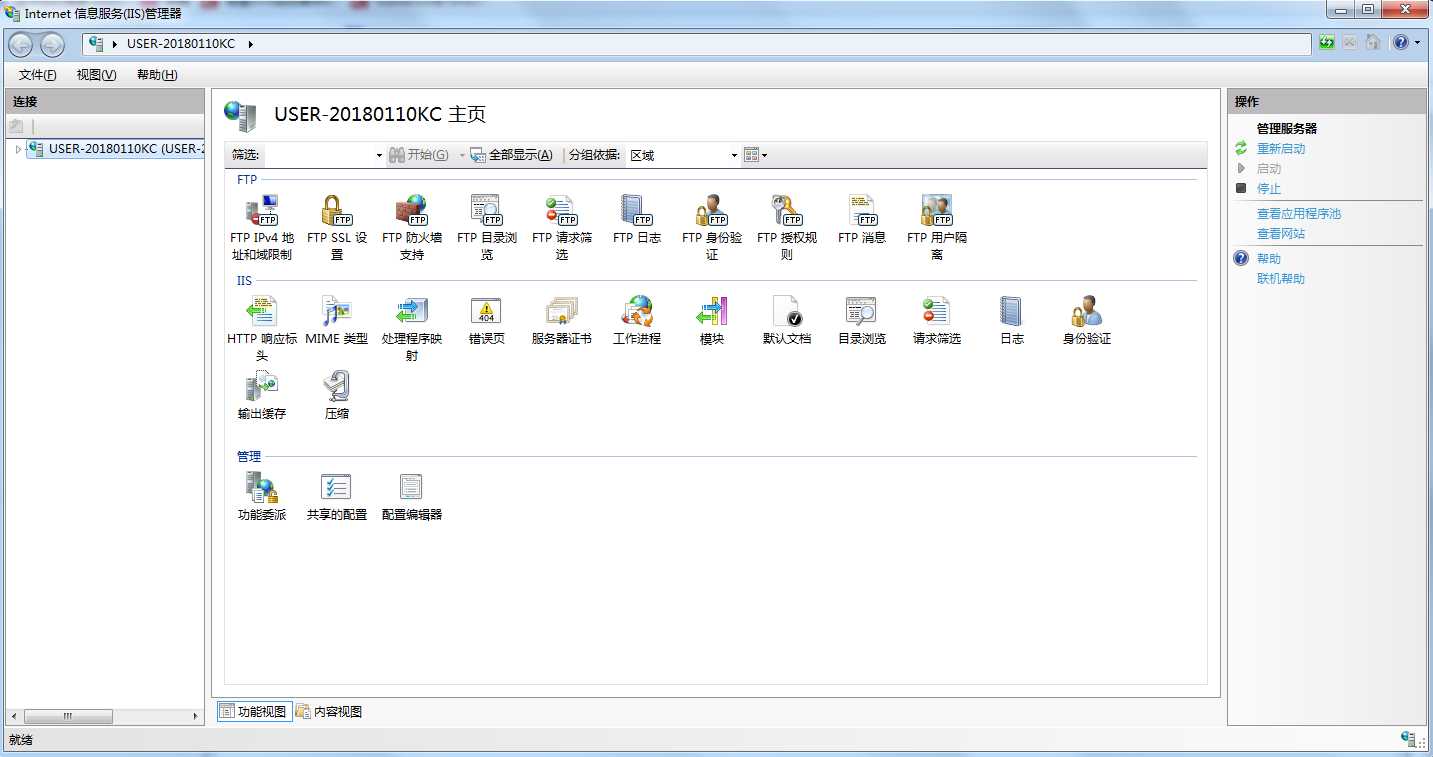The image size is (1433, 757).
Task: Expand address bar arrow after USER-20180110KC
Action: [250, 44]
